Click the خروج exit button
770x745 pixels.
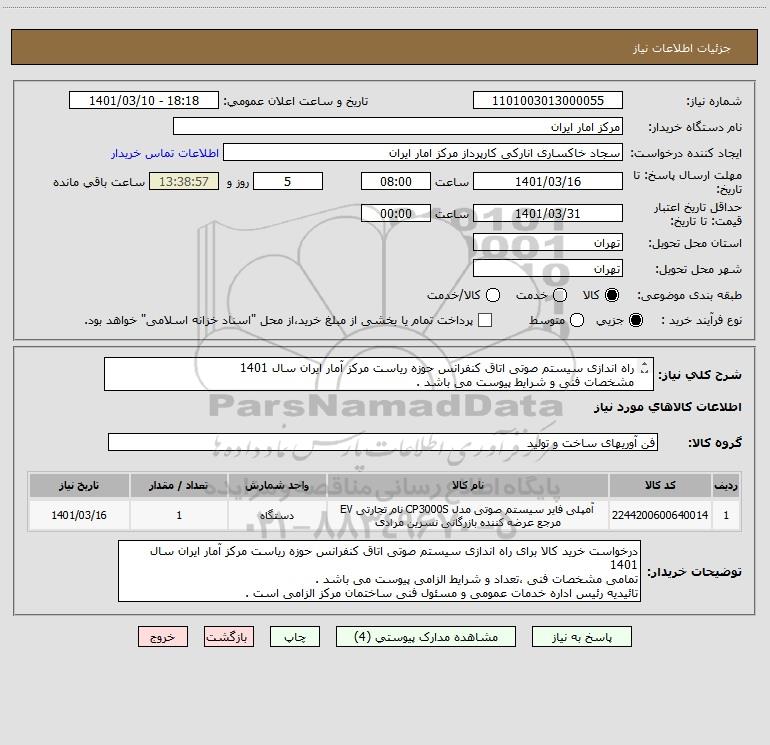pyautogui.click(x=163, y=637)
